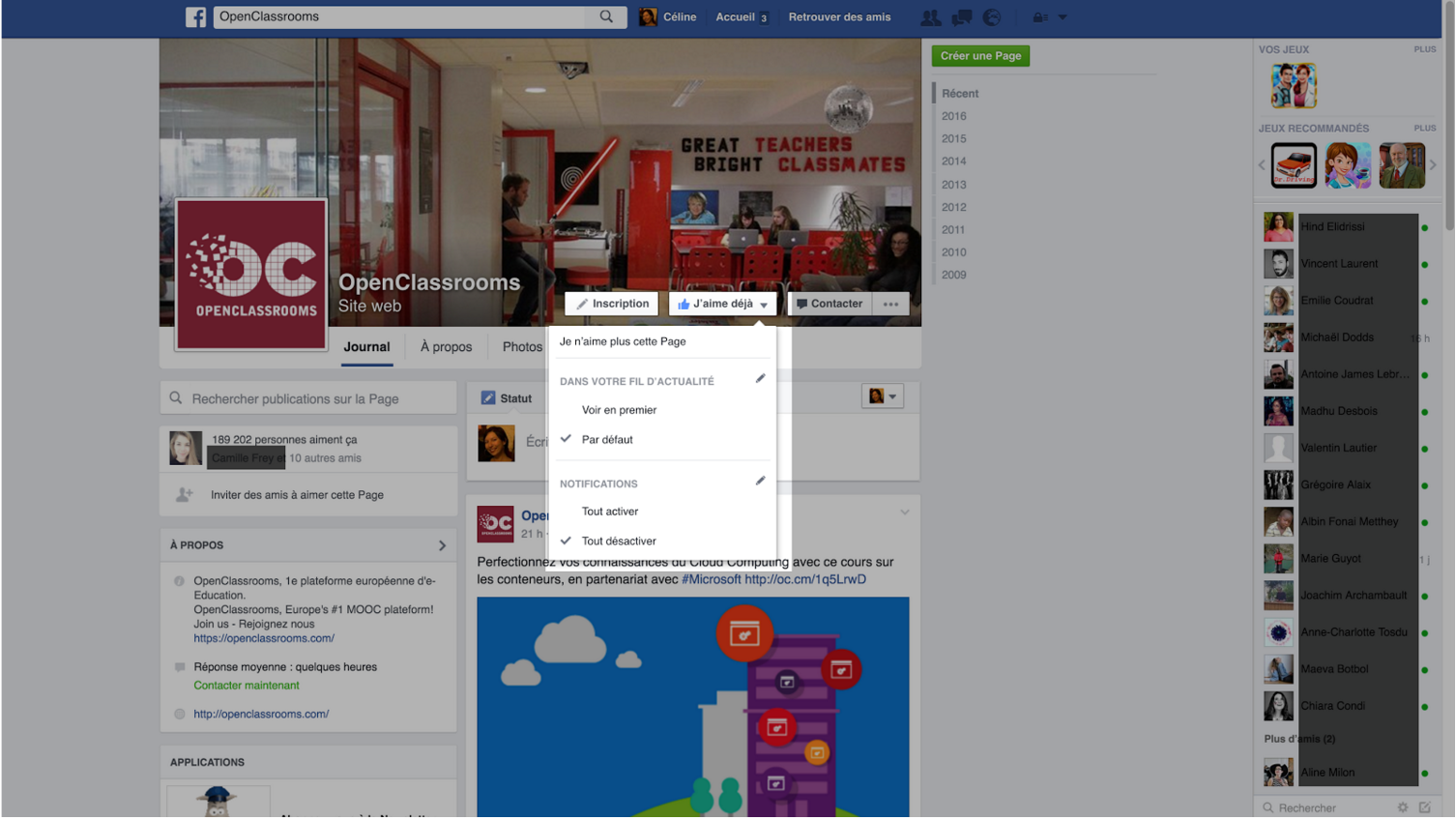
Task: Open the #Microsoft hashtag link
Action: coord(712,580)
